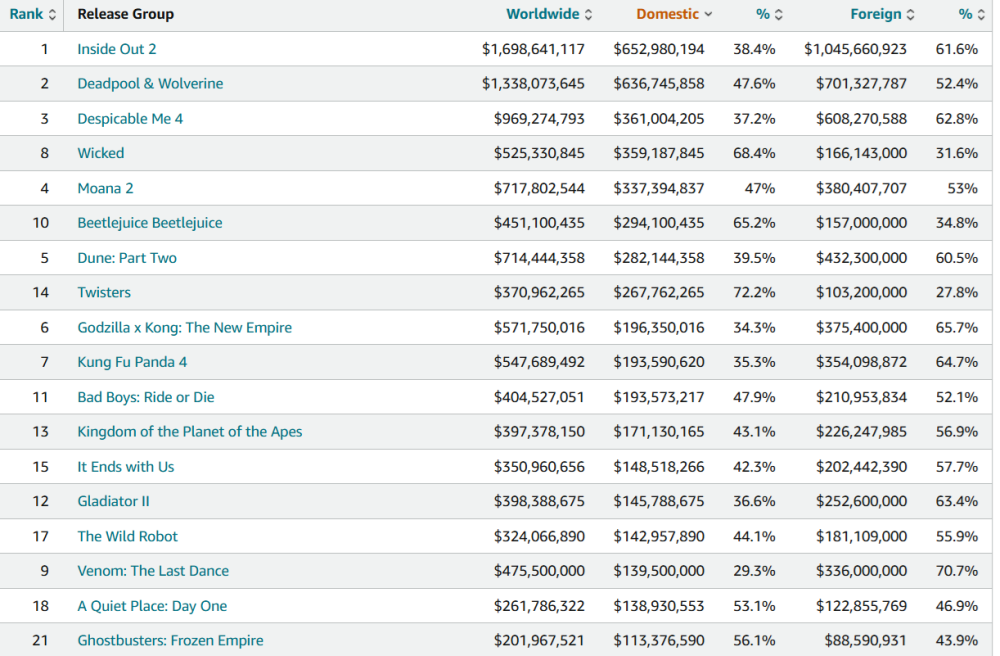The image size is (1000, 656).
Task: Sort by domestic percentage column
Action: point(770,14)
